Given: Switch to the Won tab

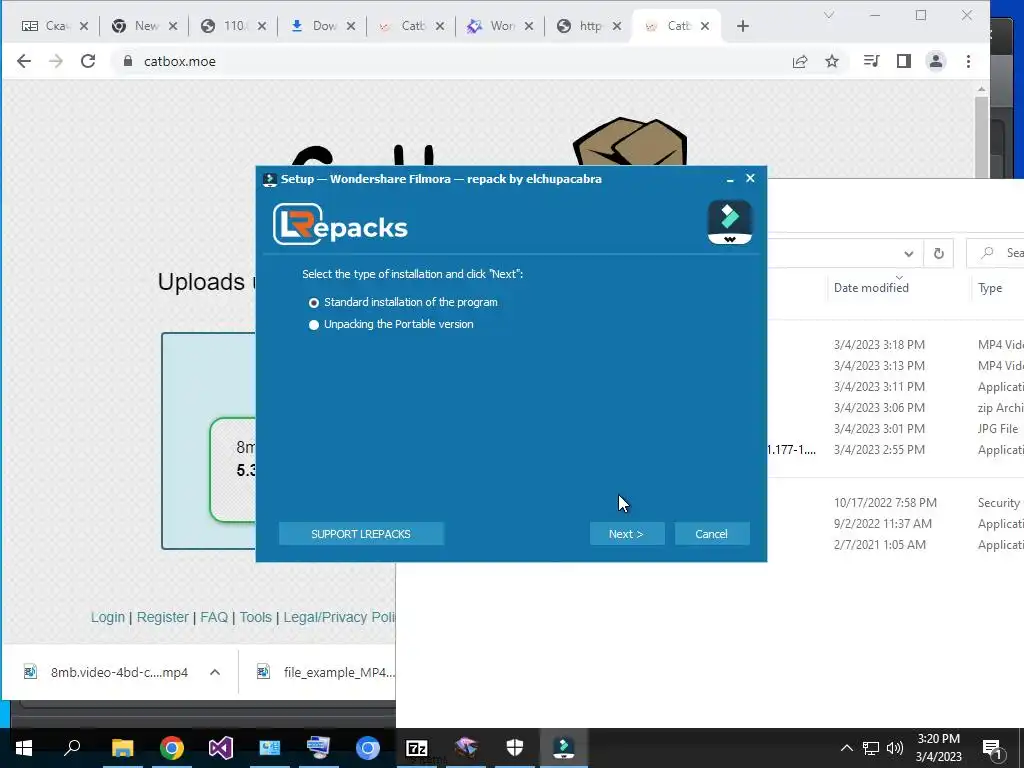Looking at the screenshot, I should (x=500, y=26).
